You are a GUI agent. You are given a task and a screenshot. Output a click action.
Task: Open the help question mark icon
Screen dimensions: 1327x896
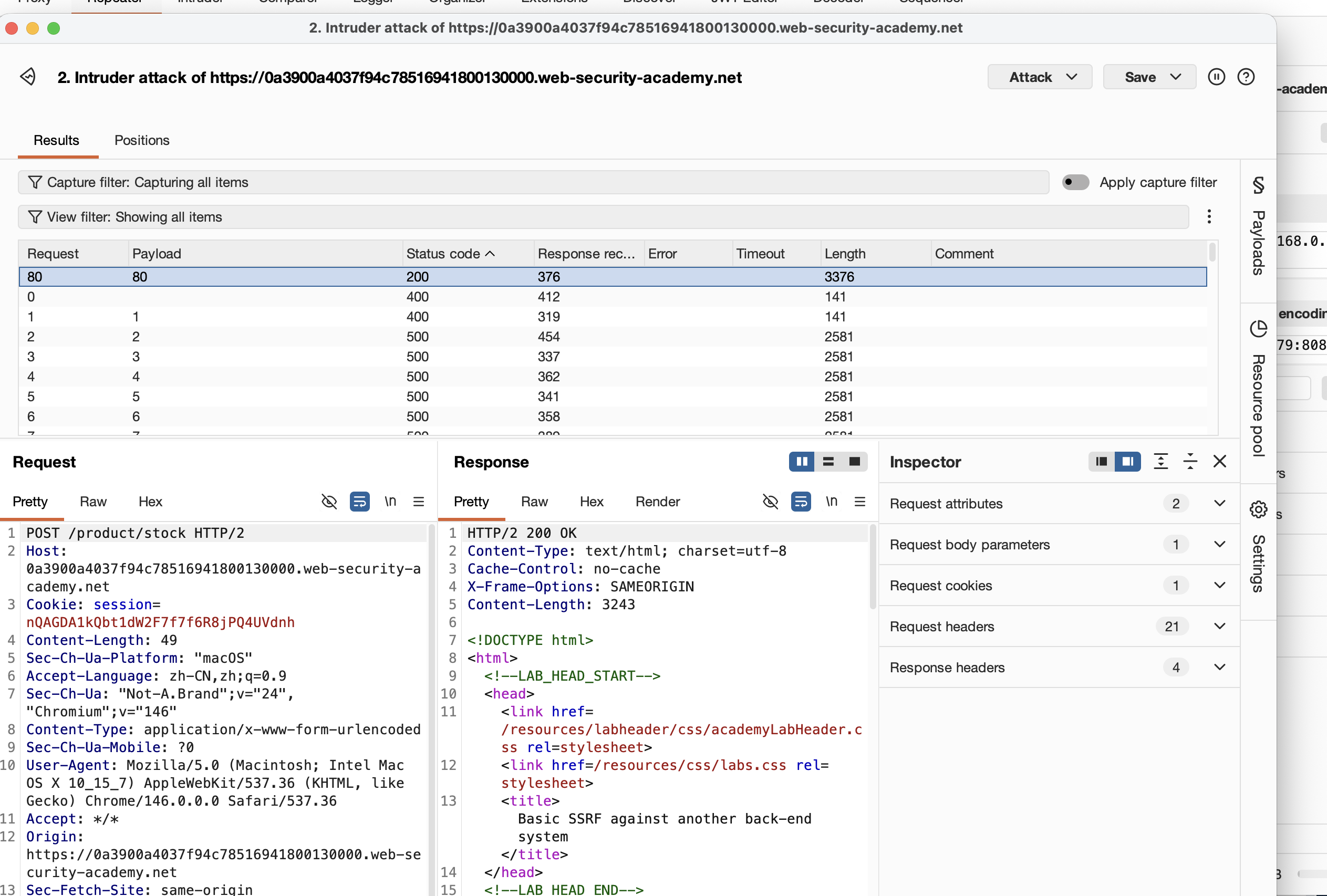point(1246,77)
